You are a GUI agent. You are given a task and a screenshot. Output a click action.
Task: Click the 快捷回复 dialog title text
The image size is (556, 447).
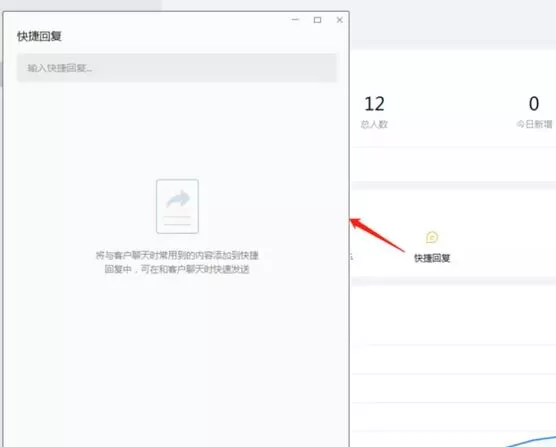[x=39, y=36]
